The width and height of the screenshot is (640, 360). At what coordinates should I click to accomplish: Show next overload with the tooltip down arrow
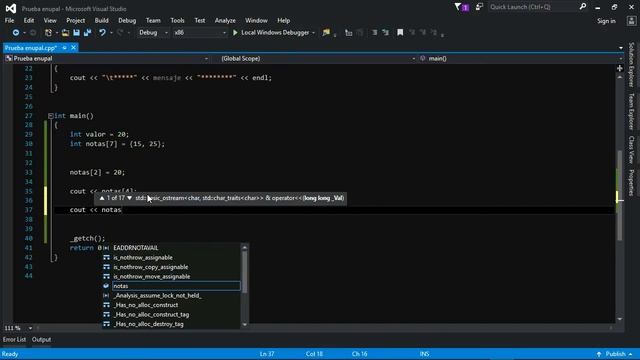pos(129,198)
